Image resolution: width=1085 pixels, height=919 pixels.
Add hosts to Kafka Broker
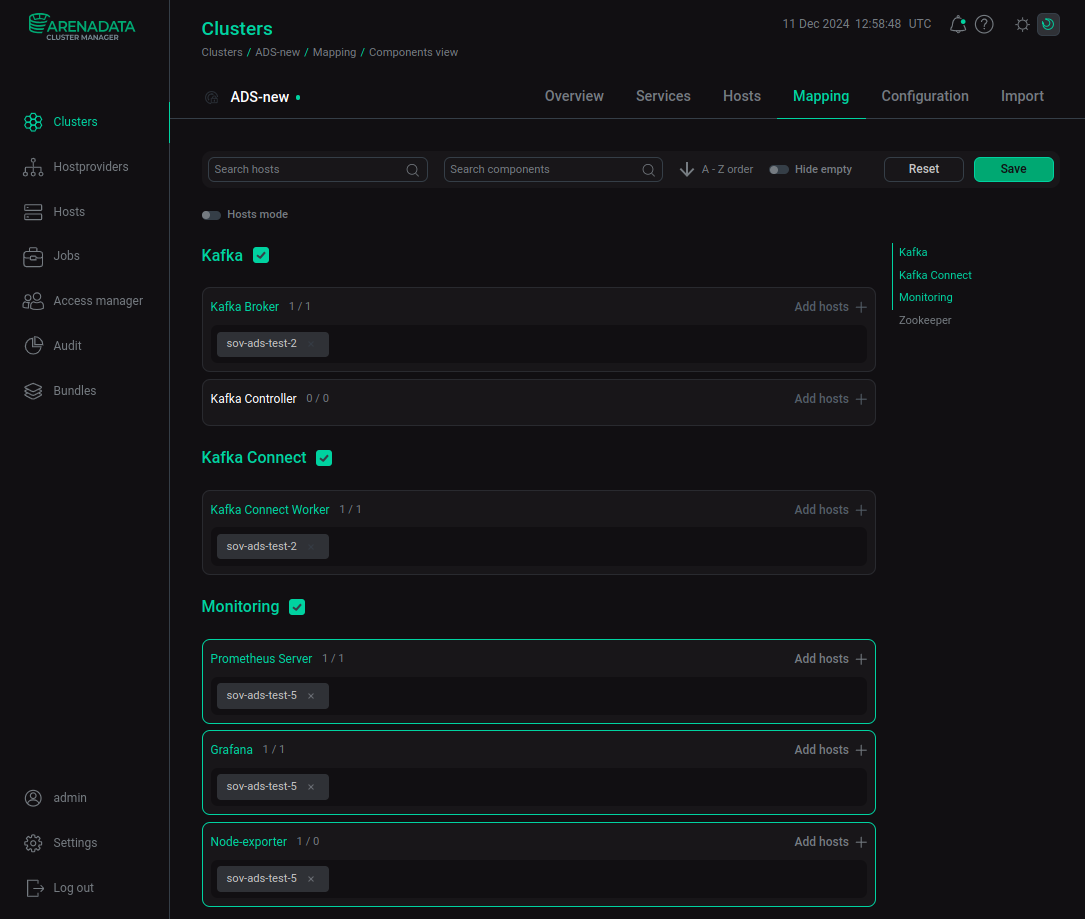(x=830, y=307)
